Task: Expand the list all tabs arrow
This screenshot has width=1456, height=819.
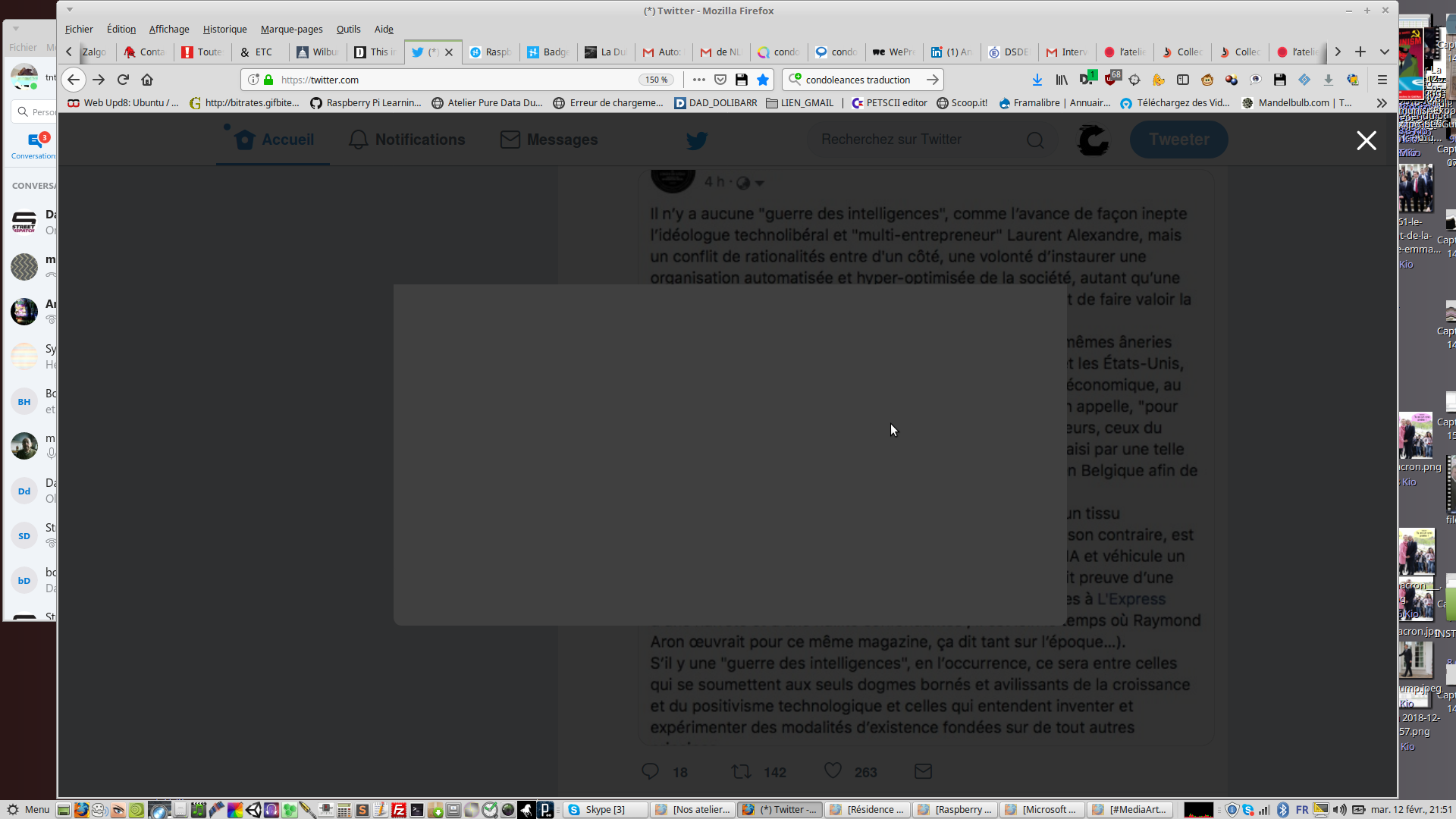Action: (1384, 52)
